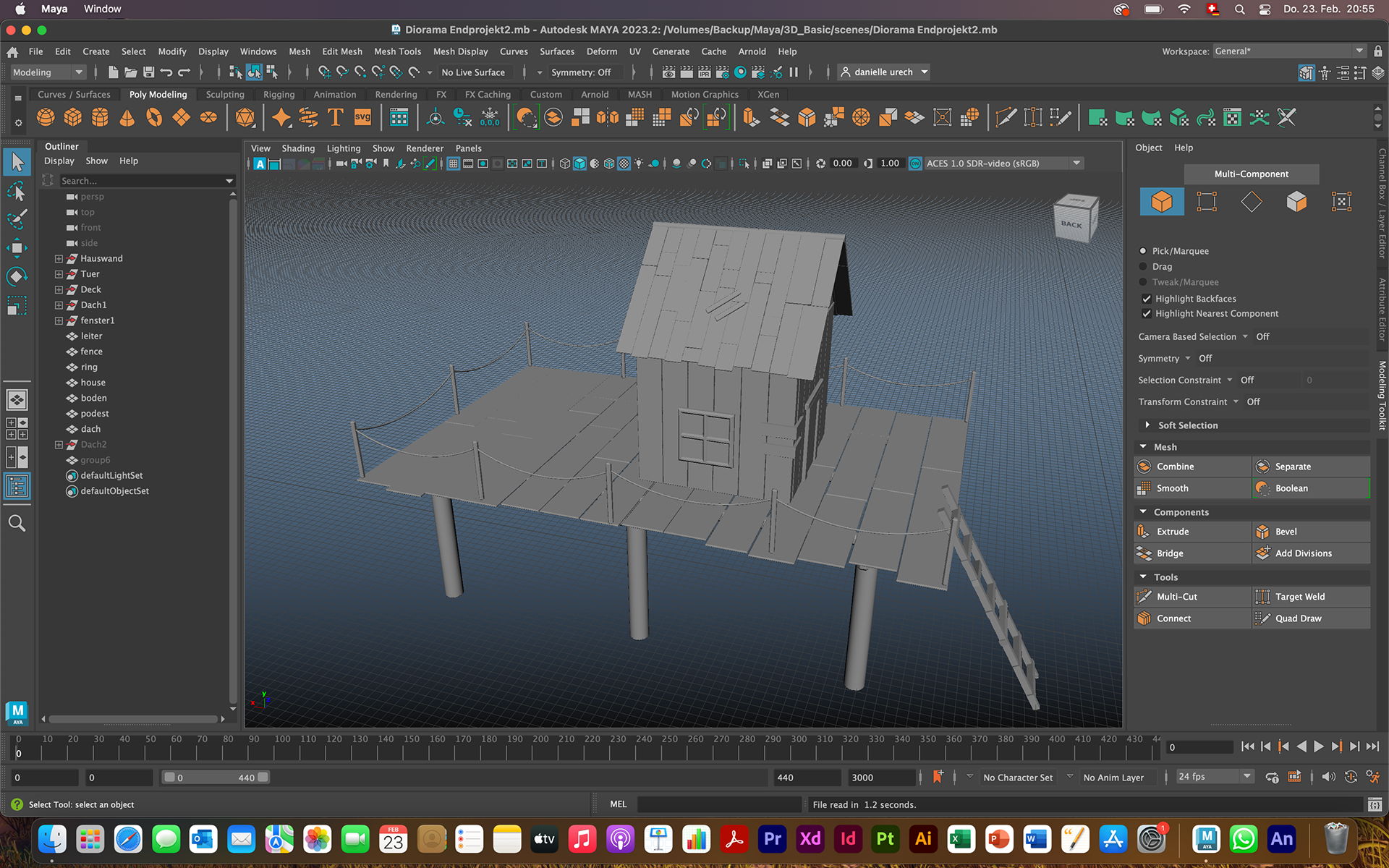Image resolution: width=1389 pixels, height=868 pixels.
Task: Select the Drag radio option
Action: (x=1143, y=267)
